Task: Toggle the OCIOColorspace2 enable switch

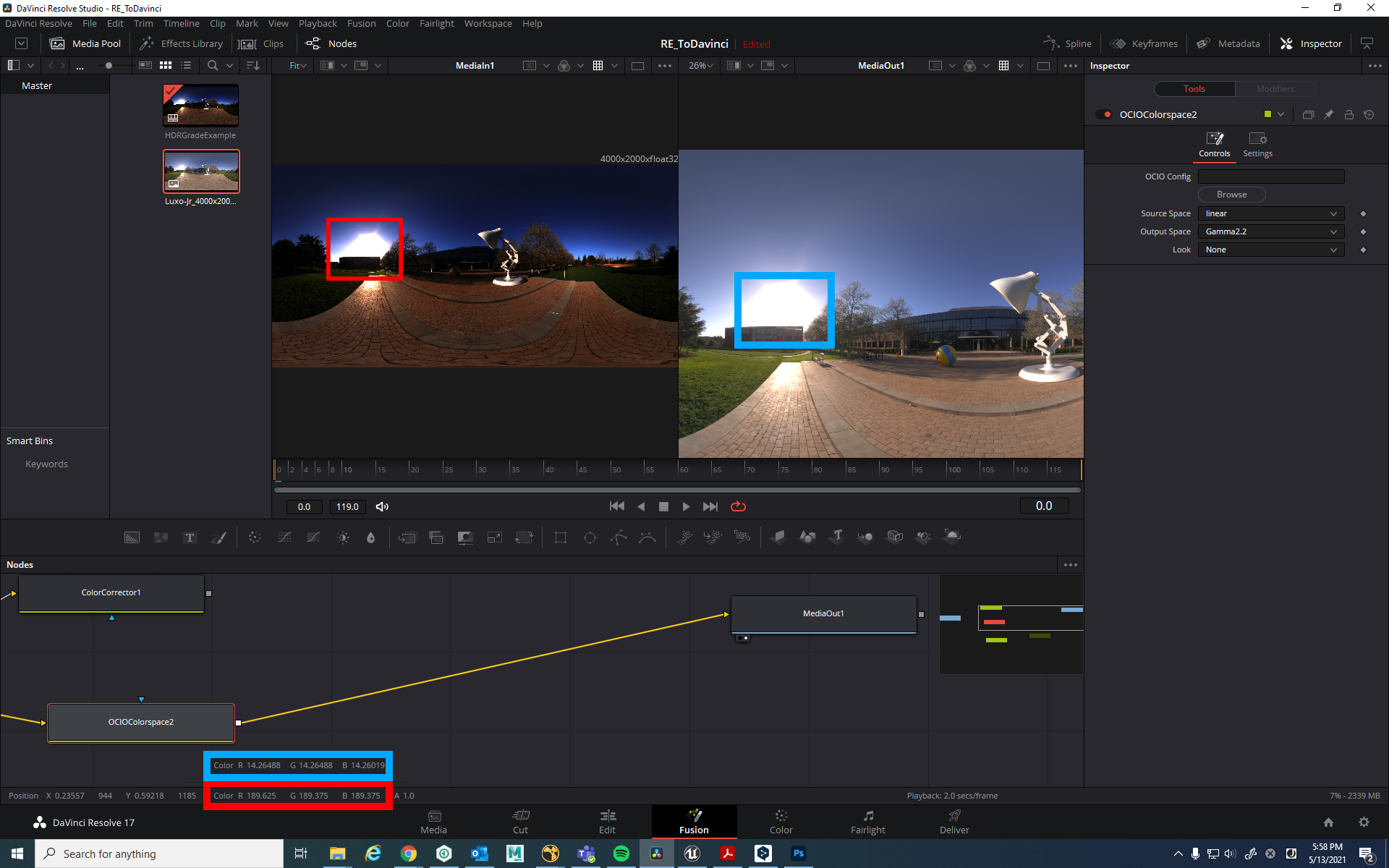Action: tap(1104, 115)
